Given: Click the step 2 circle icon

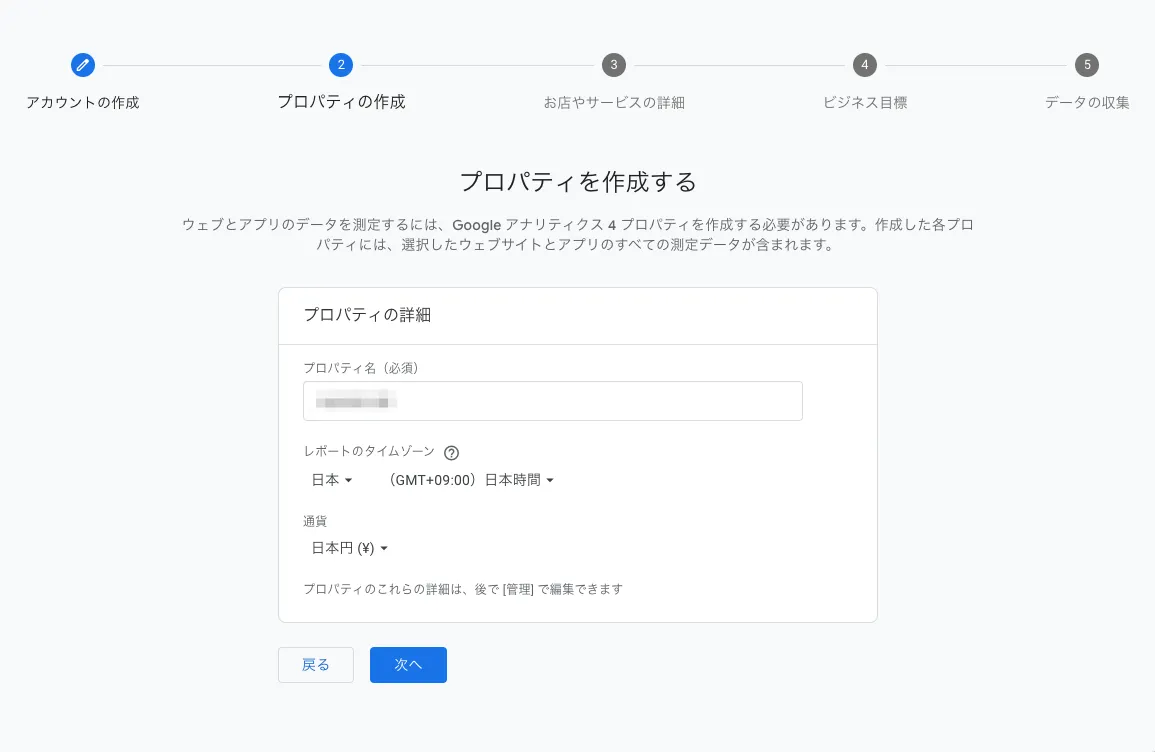Looking at the screenshot, I should click(341, 65).
